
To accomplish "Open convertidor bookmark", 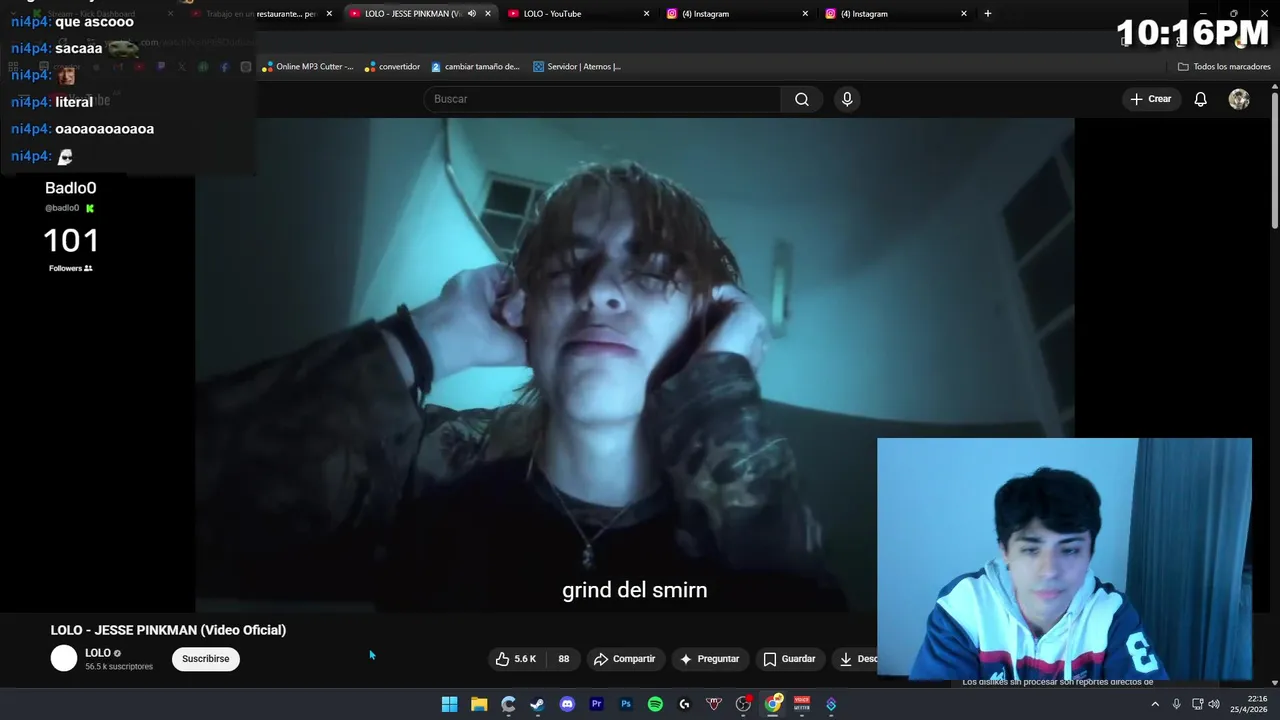I will click(x=392, y=67).
